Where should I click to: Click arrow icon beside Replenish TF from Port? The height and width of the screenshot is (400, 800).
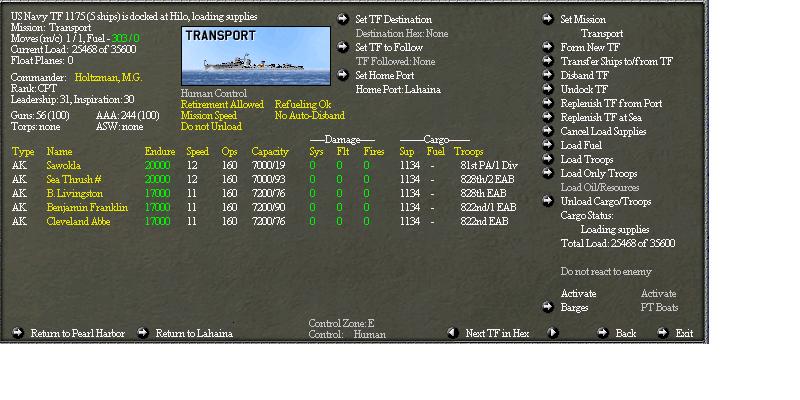(x=548, y=103)
